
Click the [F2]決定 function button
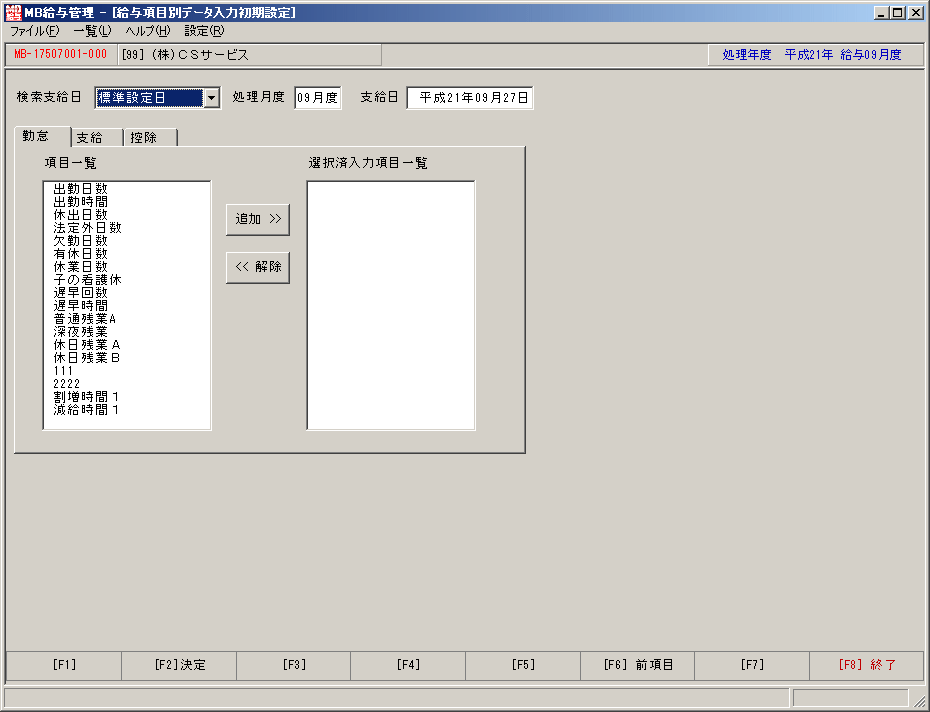click(179, 665)
